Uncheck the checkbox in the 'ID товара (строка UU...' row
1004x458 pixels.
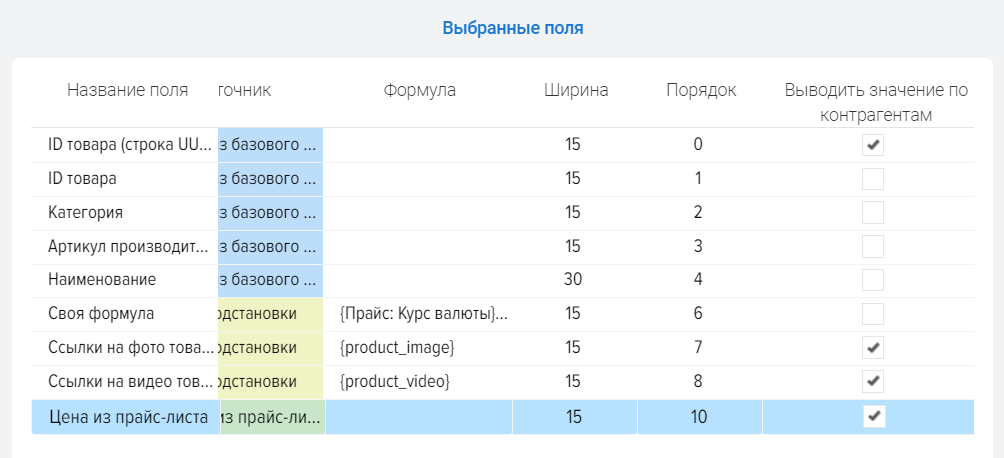pos(873,145)
